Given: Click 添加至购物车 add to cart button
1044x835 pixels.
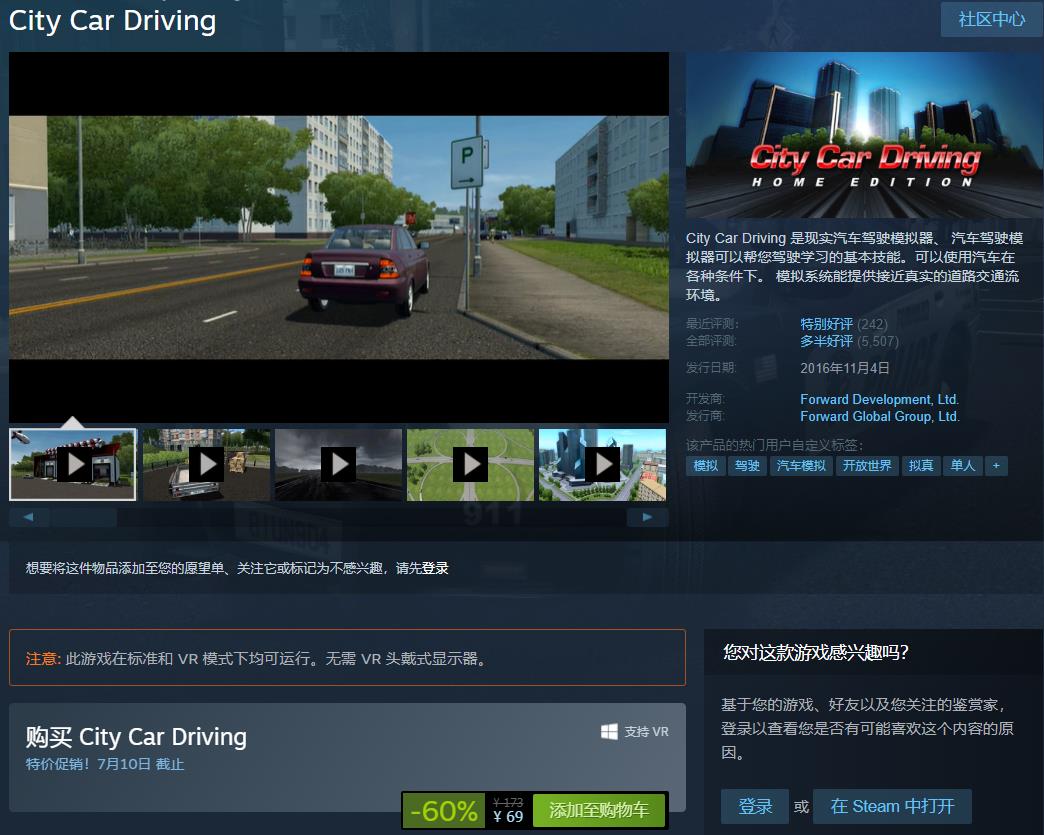Looking at the screenshot, I should point(599,810).
